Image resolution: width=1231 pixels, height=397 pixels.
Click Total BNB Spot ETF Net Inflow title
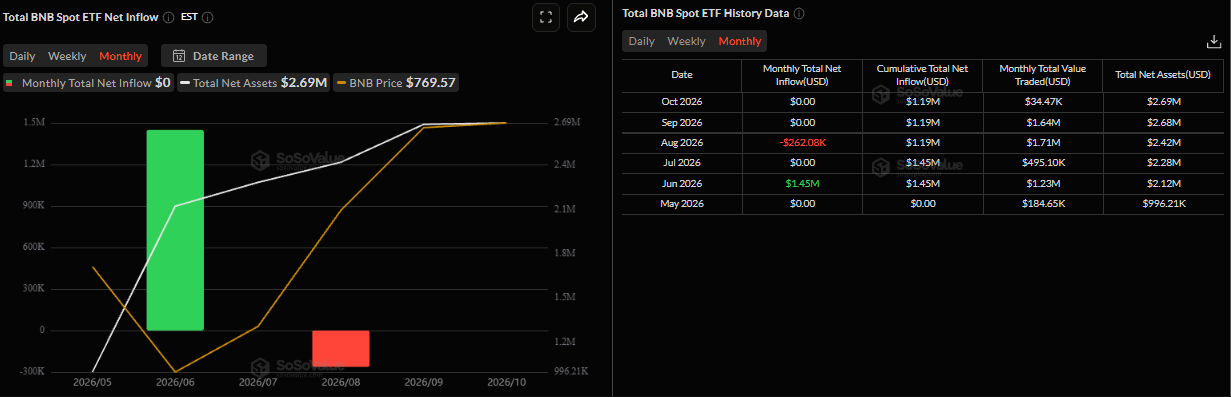tap(80, 17)
